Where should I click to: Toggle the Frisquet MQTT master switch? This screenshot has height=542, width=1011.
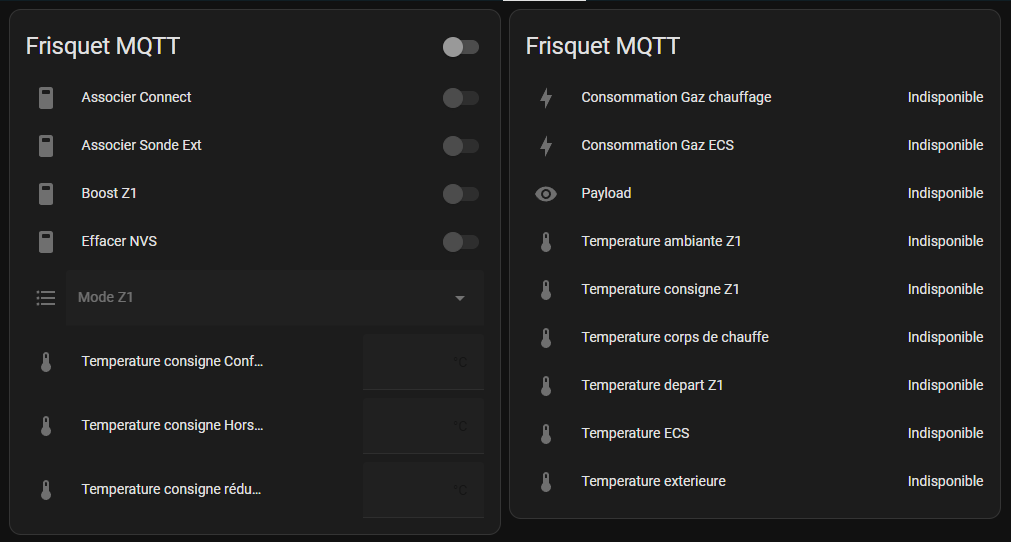point(461,47)
